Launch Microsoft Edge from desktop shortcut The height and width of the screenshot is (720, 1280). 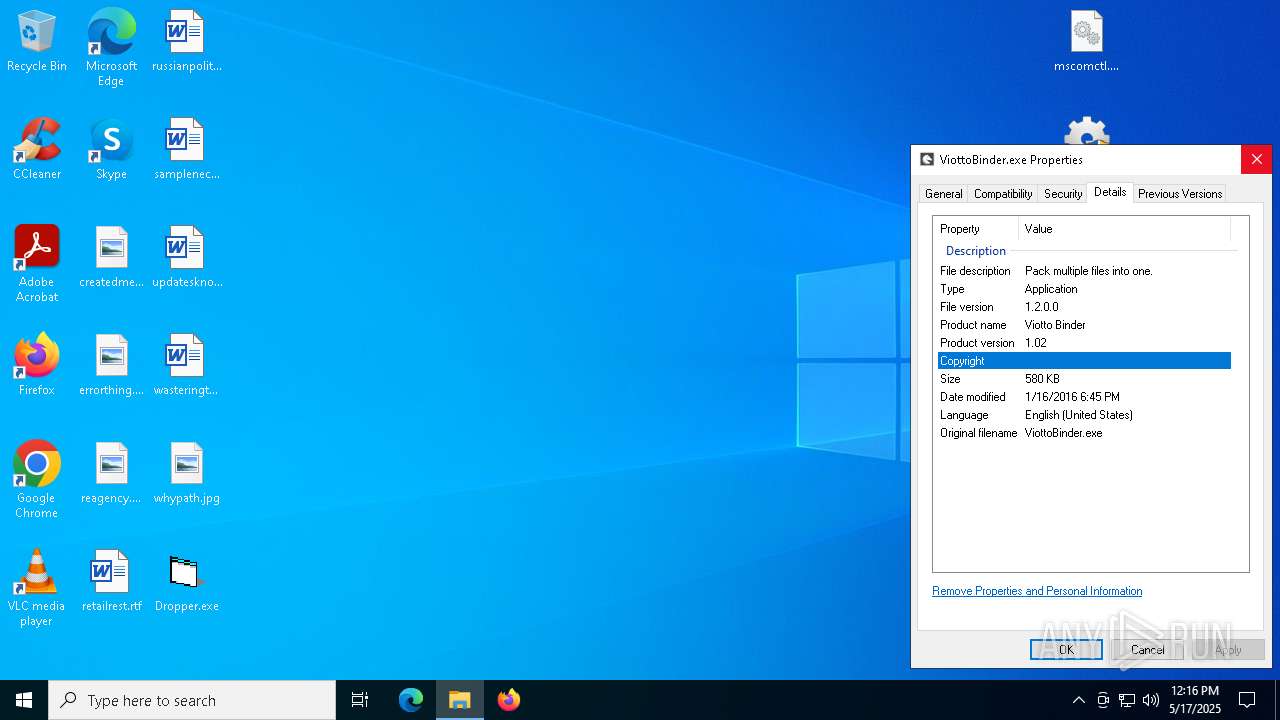111,47
